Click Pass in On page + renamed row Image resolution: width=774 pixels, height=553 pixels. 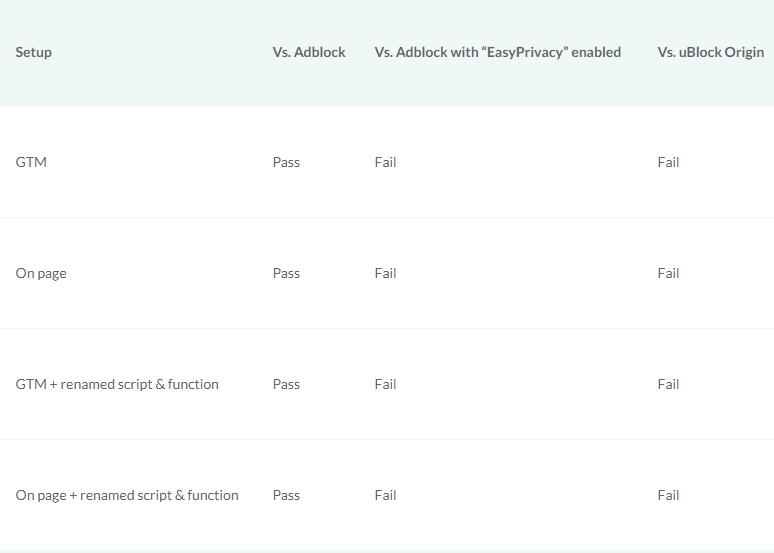(x=286, y=495)
